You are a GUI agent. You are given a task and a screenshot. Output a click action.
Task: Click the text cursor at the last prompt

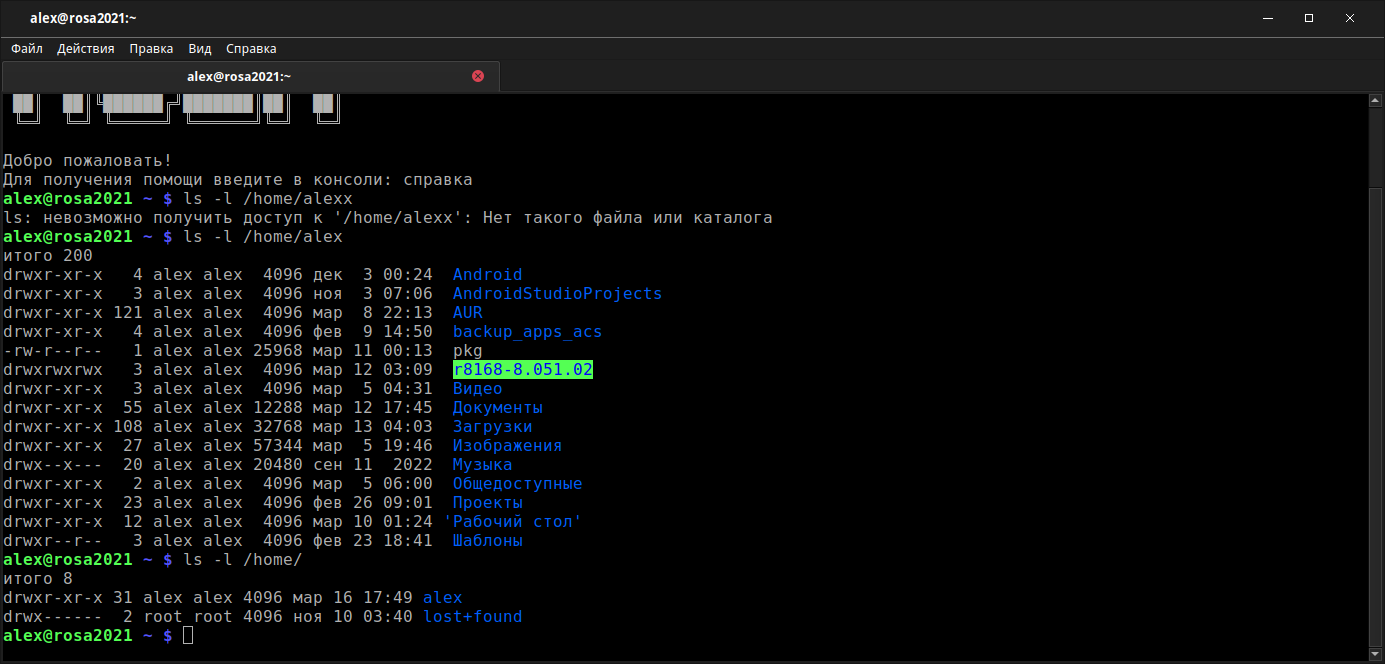click(188, 635)
